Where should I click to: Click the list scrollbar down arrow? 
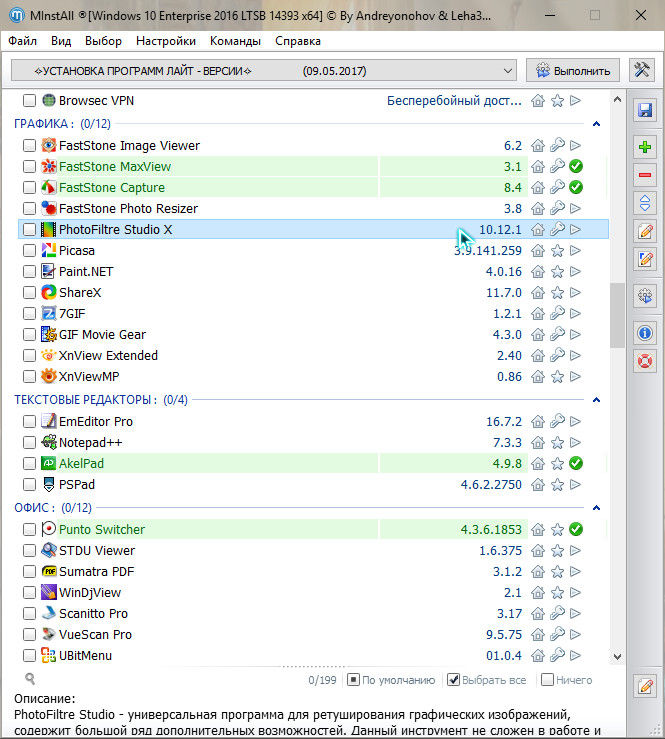pos(617,657)
